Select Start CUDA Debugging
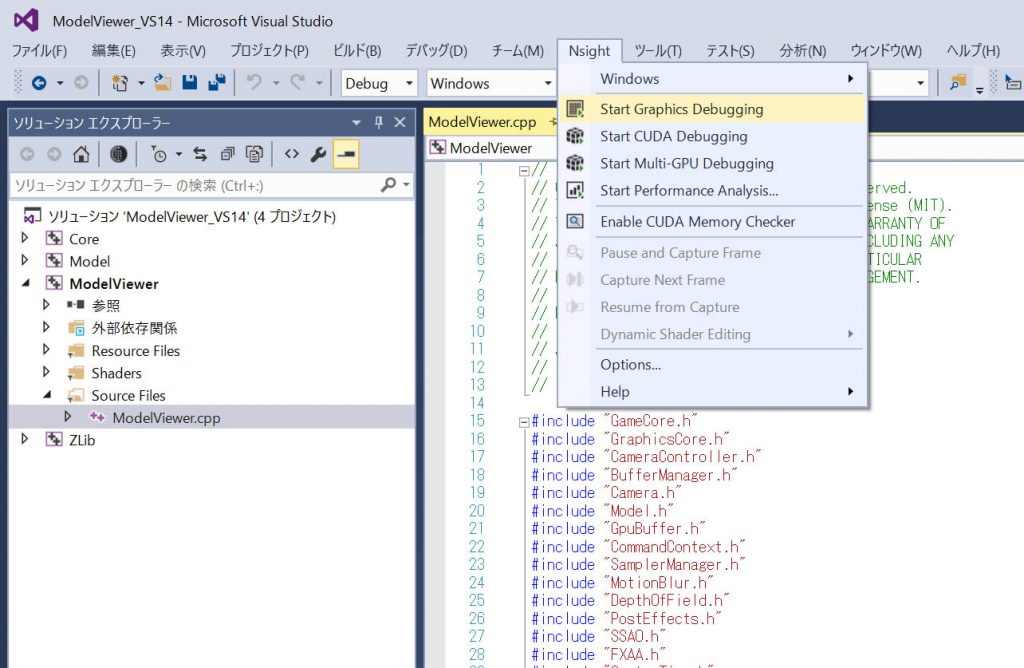This screenshot has width=1024, height=668. [x=712, y=136]
